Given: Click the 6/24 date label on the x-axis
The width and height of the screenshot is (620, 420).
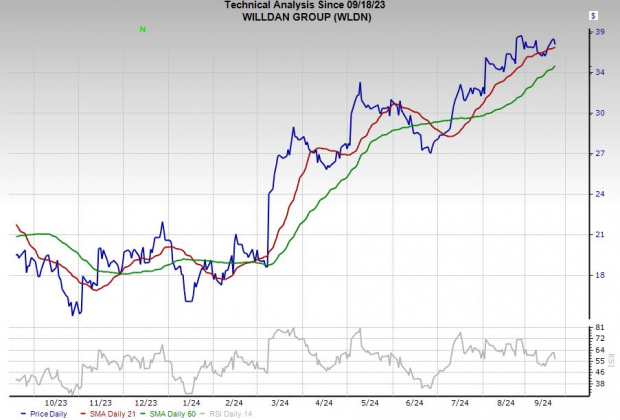Looking at the screenshot, I should pos(414,400).
